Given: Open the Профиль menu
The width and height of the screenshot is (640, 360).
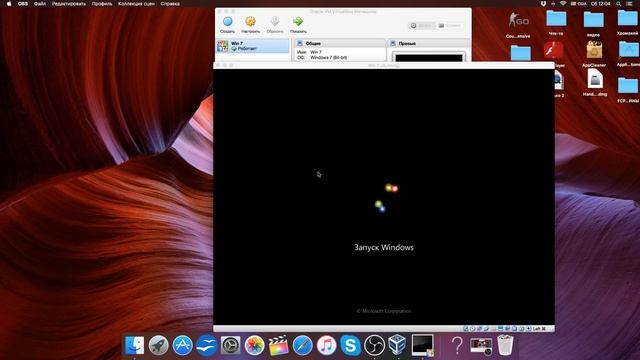Looking at the screenshot, I should (102, 4).
